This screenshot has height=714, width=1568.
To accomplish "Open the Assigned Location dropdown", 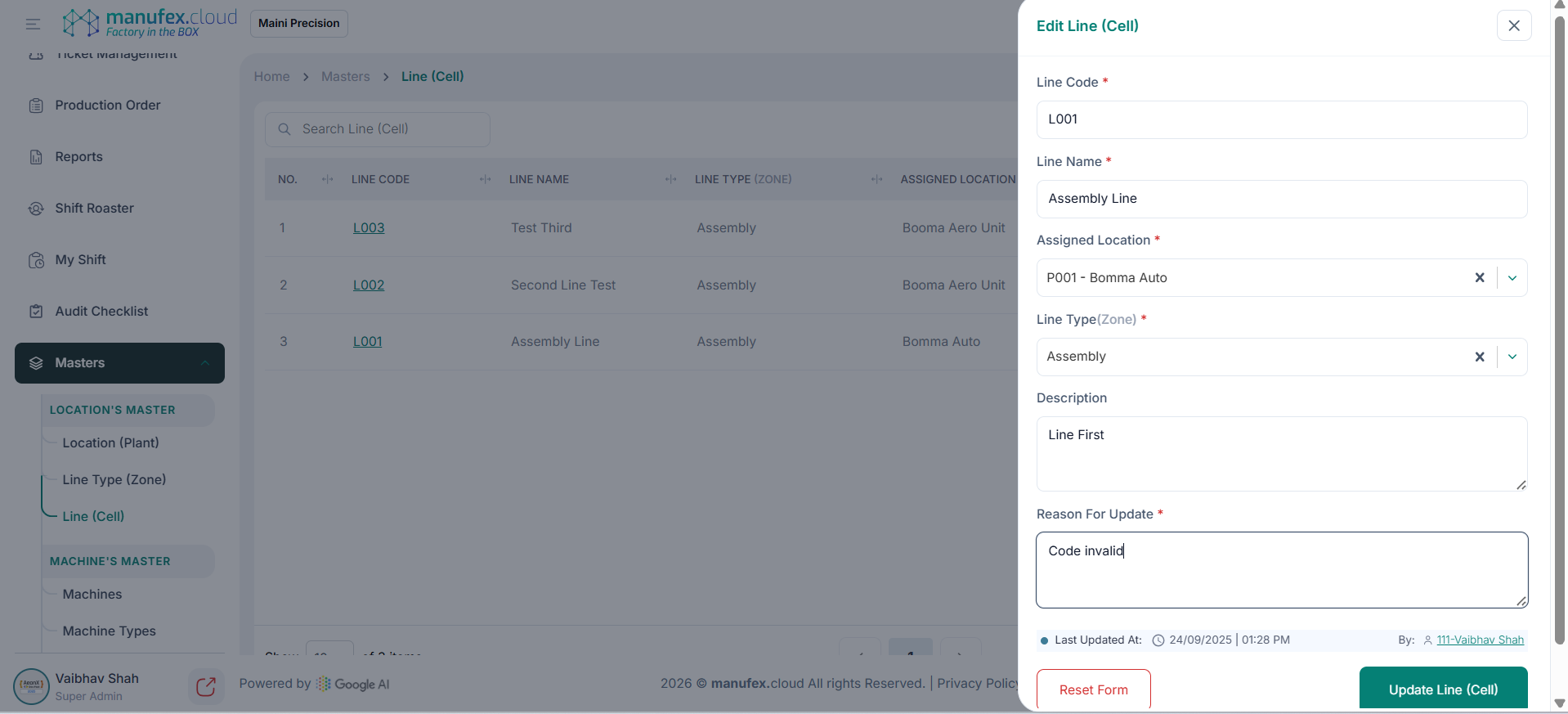I will (1512, 278).
